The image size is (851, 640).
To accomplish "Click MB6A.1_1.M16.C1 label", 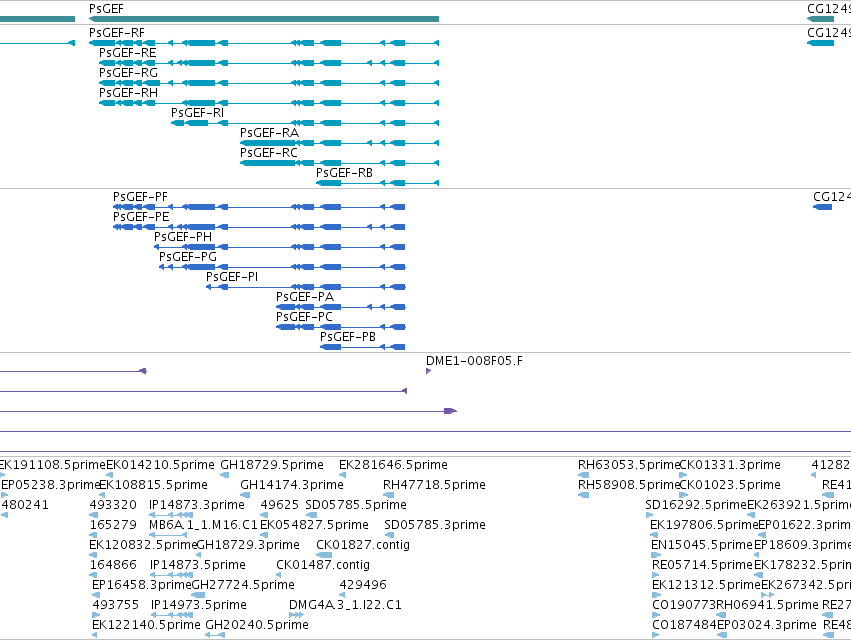I will coord(204,525).
